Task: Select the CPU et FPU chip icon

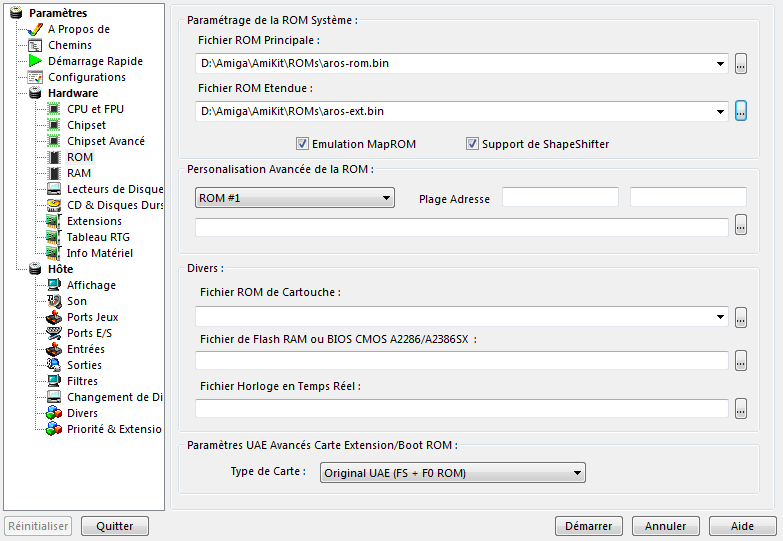Action: coord(53,109)
